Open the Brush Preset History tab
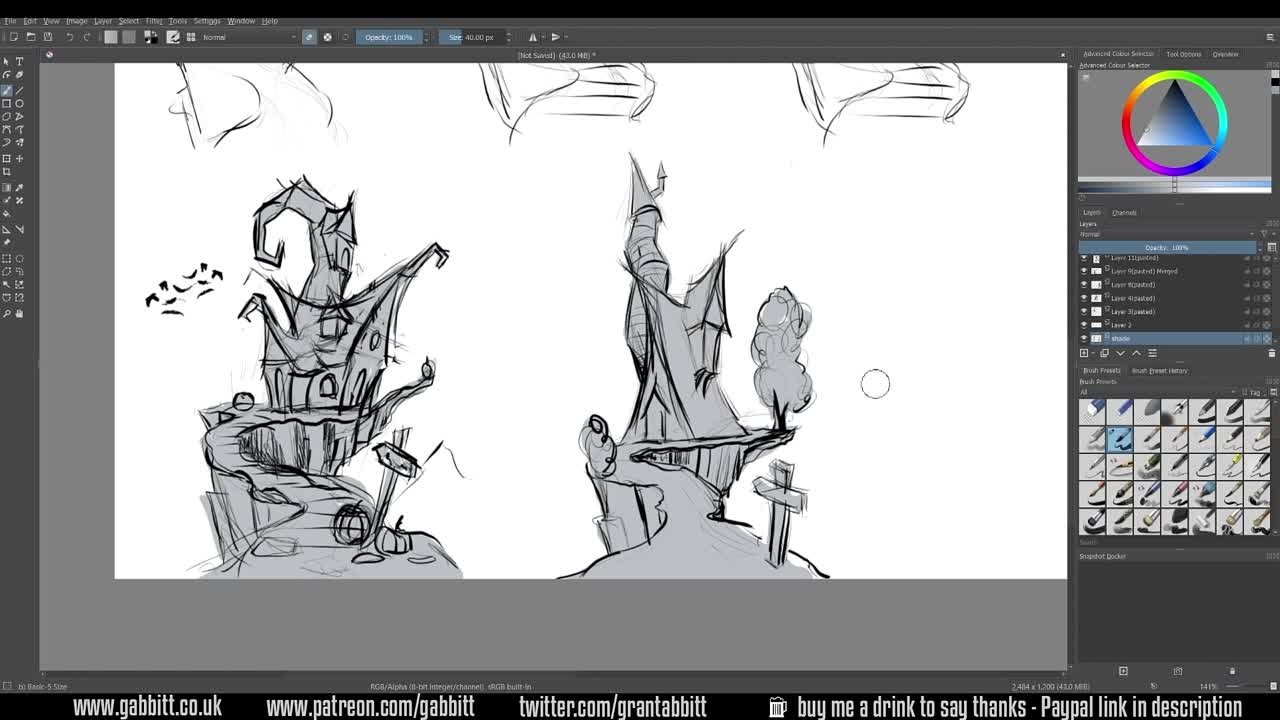 click(1160, 370)
